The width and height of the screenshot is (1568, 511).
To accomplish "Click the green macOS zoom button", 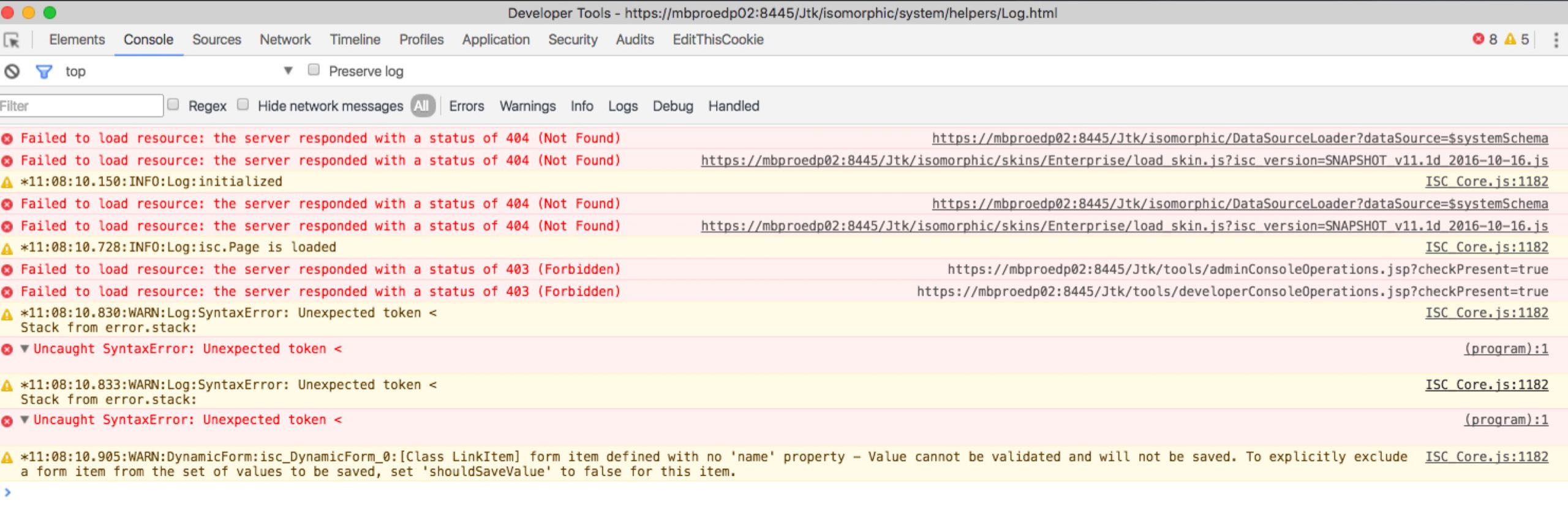I will pos(50,13).
